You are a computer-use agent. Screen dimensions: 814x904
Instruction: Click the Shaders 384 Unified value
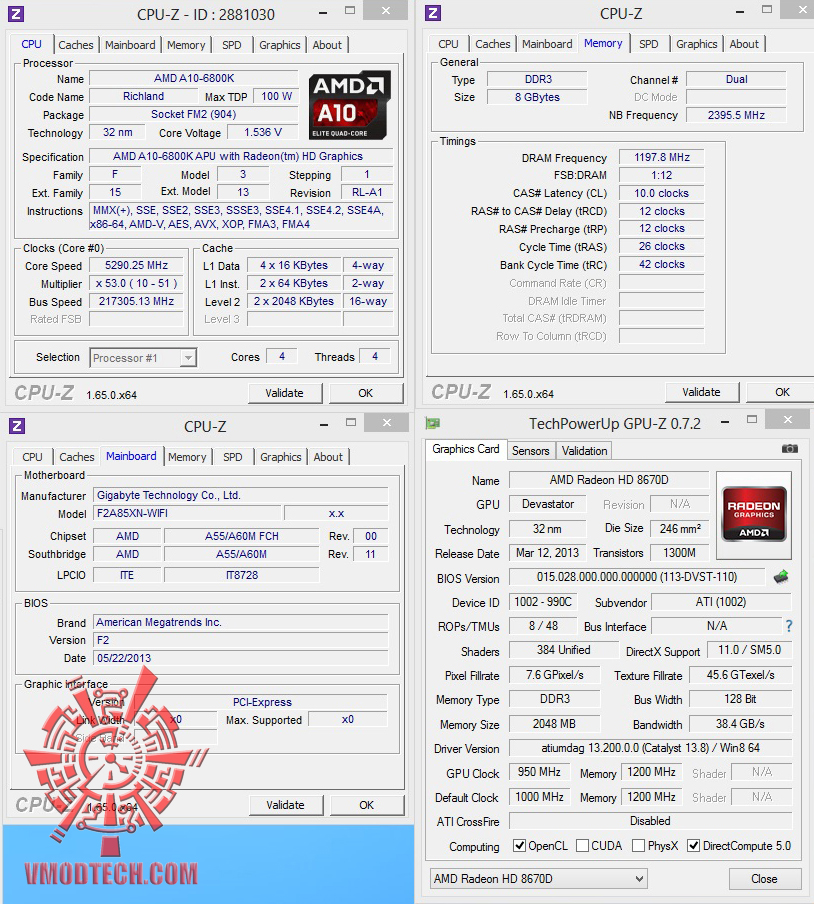pyautogui.click(x=563, y=650)
